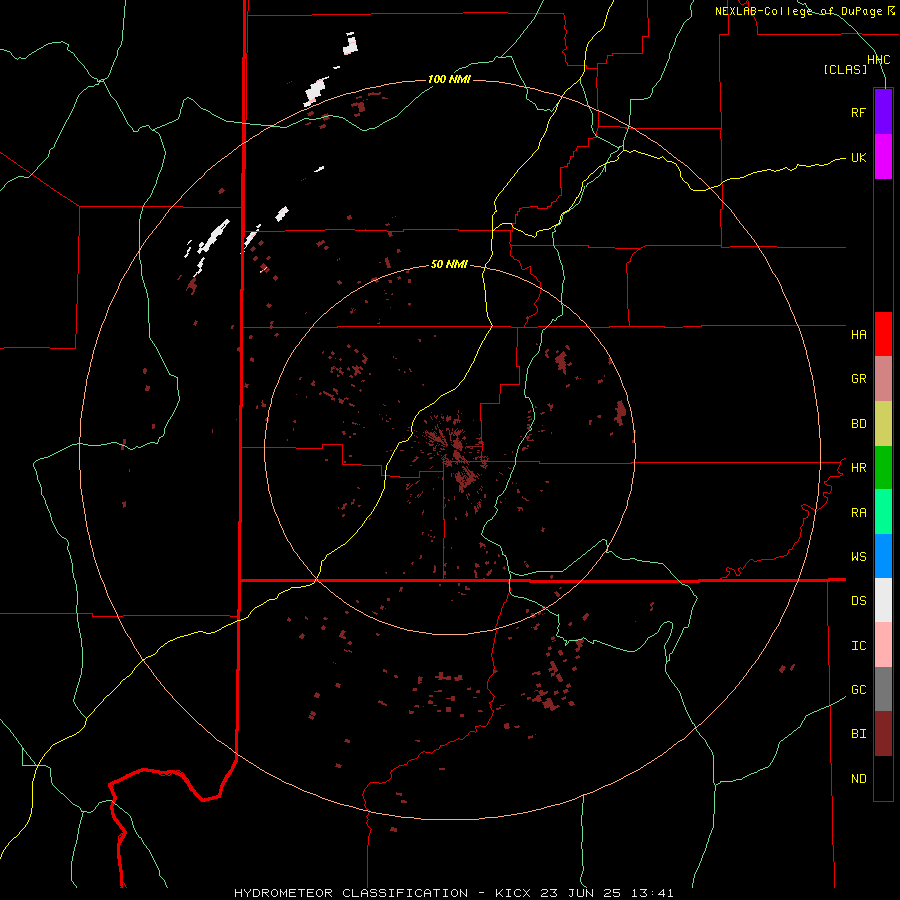
Task: Click the GR salmon legend swatch
Action: pos(883,379)
